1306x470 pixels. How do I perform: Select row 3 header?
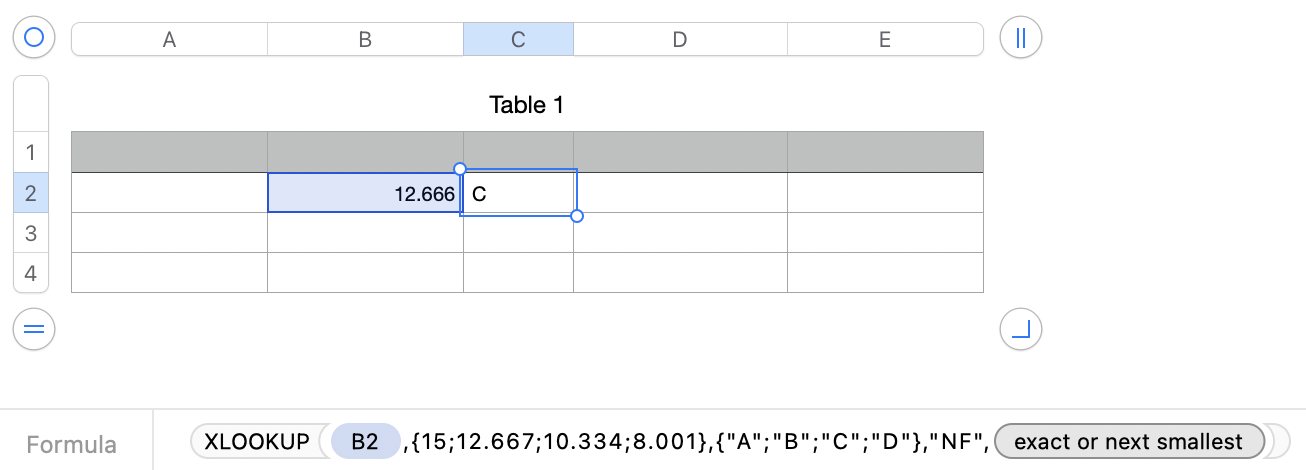(x=30, y=233)
